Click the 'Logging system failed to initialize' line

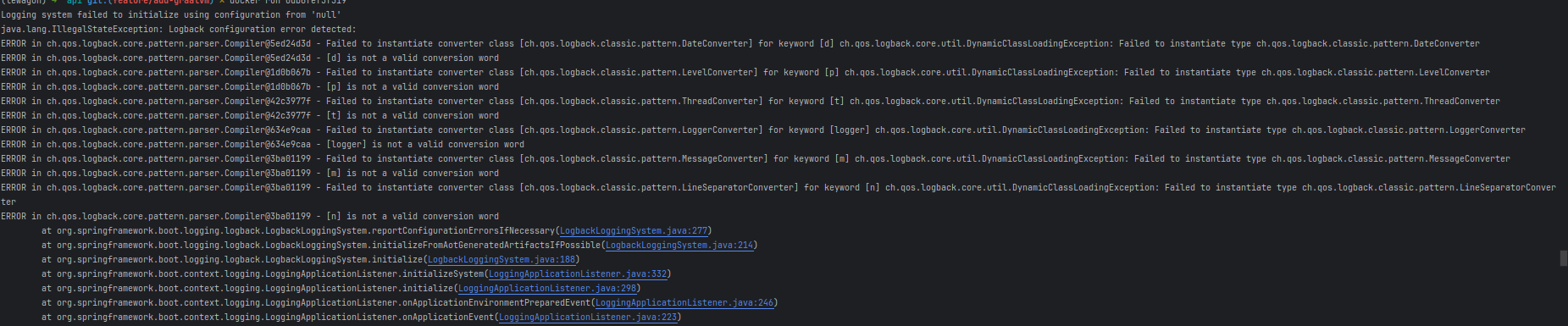coord(171,14)
